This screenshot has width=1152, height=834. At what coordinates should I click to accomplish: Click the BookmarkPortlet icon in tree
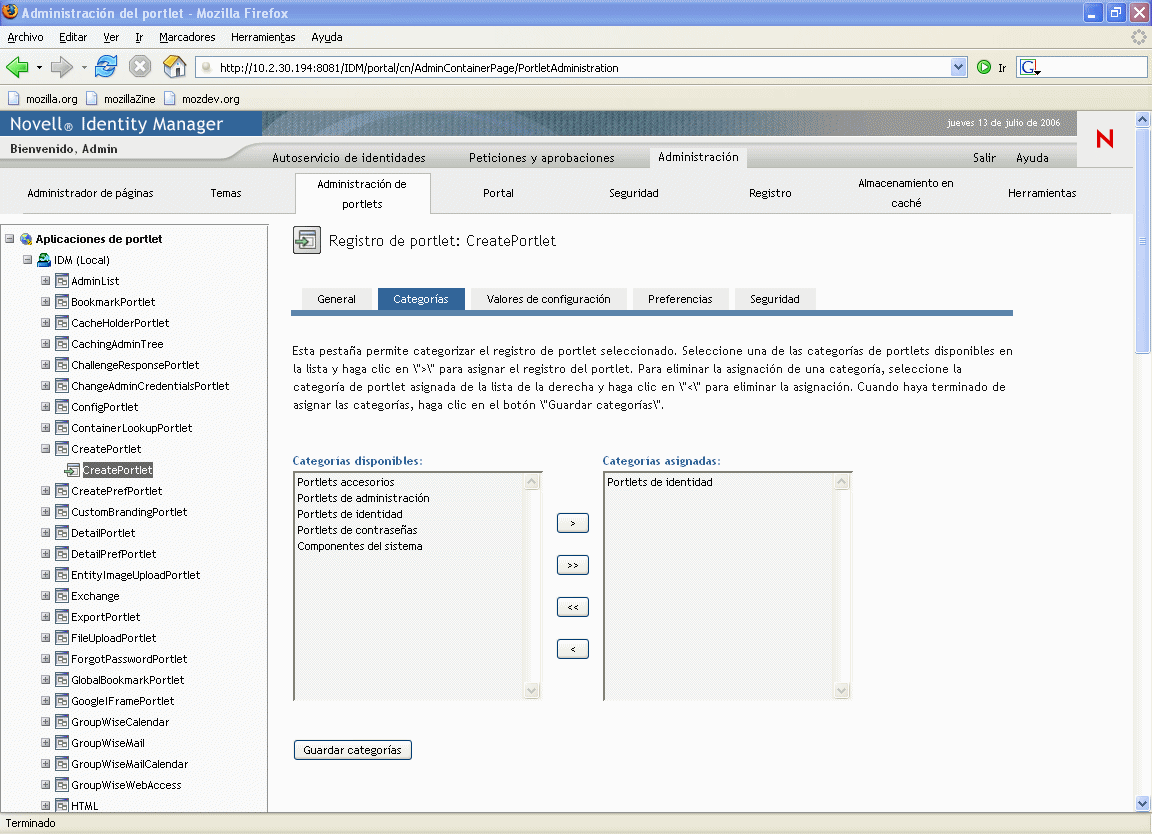pyautogui.click(x=62, y=302)
